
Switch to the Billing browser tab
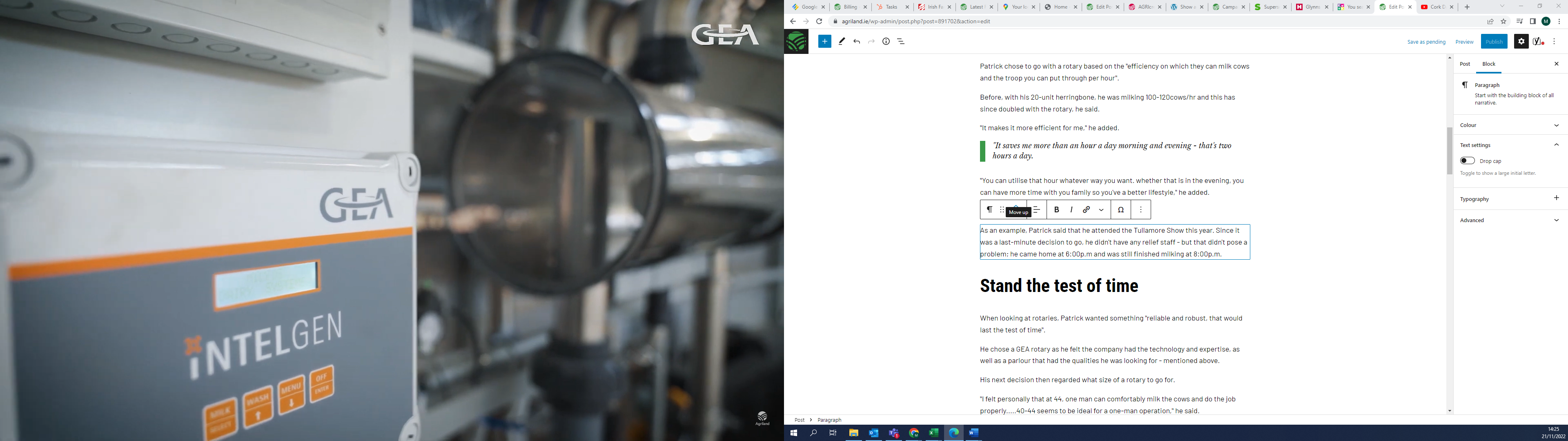pyautogui.click(x=850, y=7)
